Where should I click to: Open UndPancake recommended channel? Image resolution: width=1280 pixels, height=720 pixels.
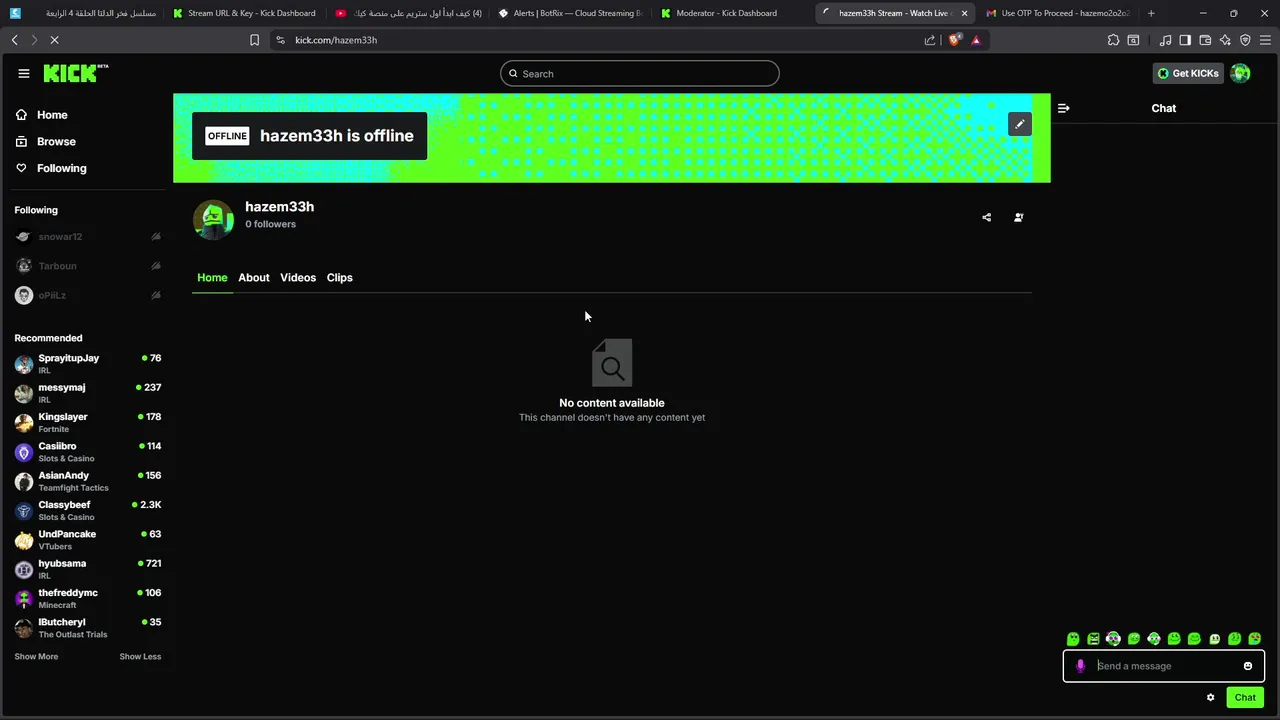tap(88, 539)
